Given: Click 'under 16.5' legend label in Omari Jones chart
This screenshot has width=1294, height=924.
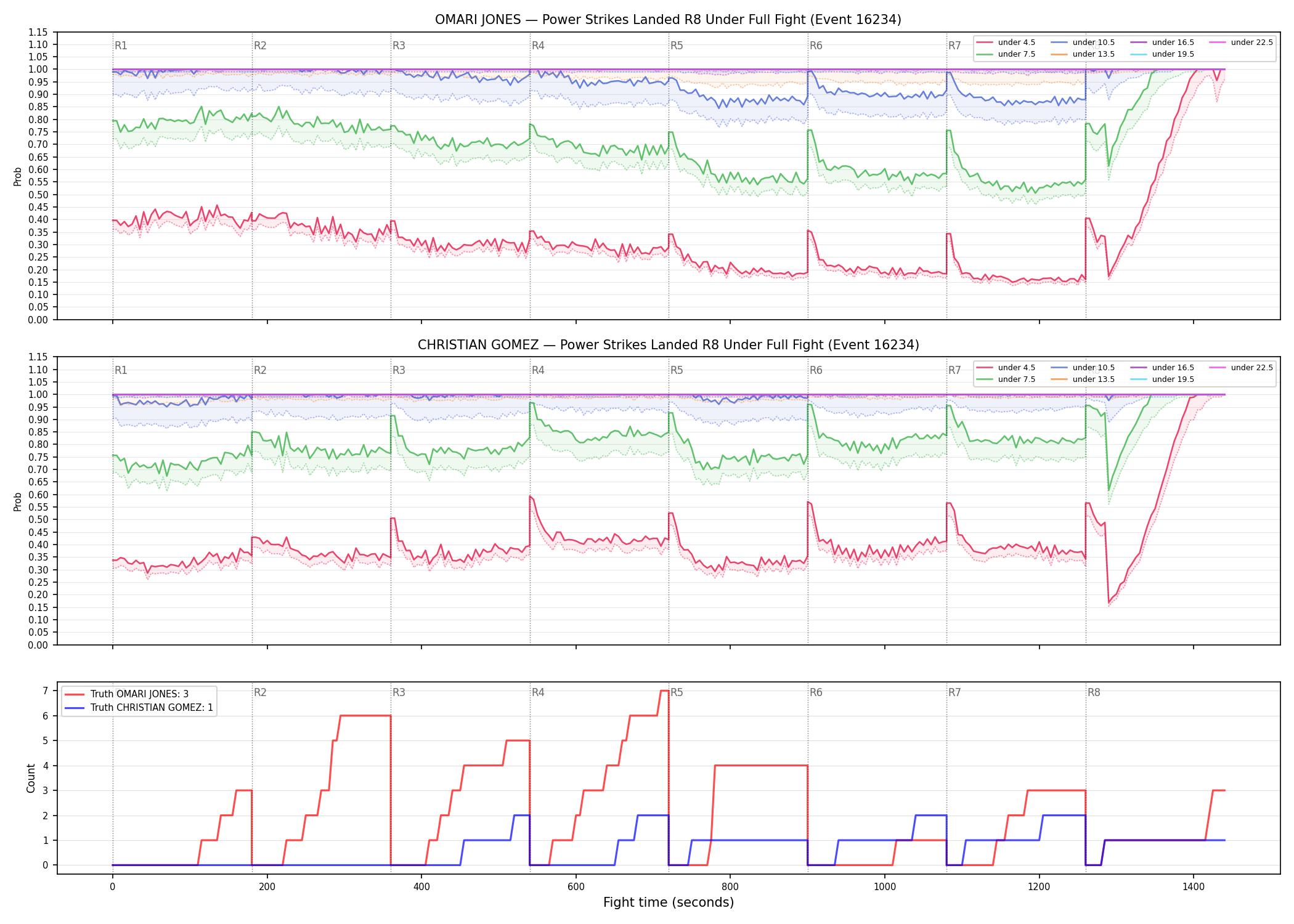Looking at the screenshot, I should tap(1173, 43).
